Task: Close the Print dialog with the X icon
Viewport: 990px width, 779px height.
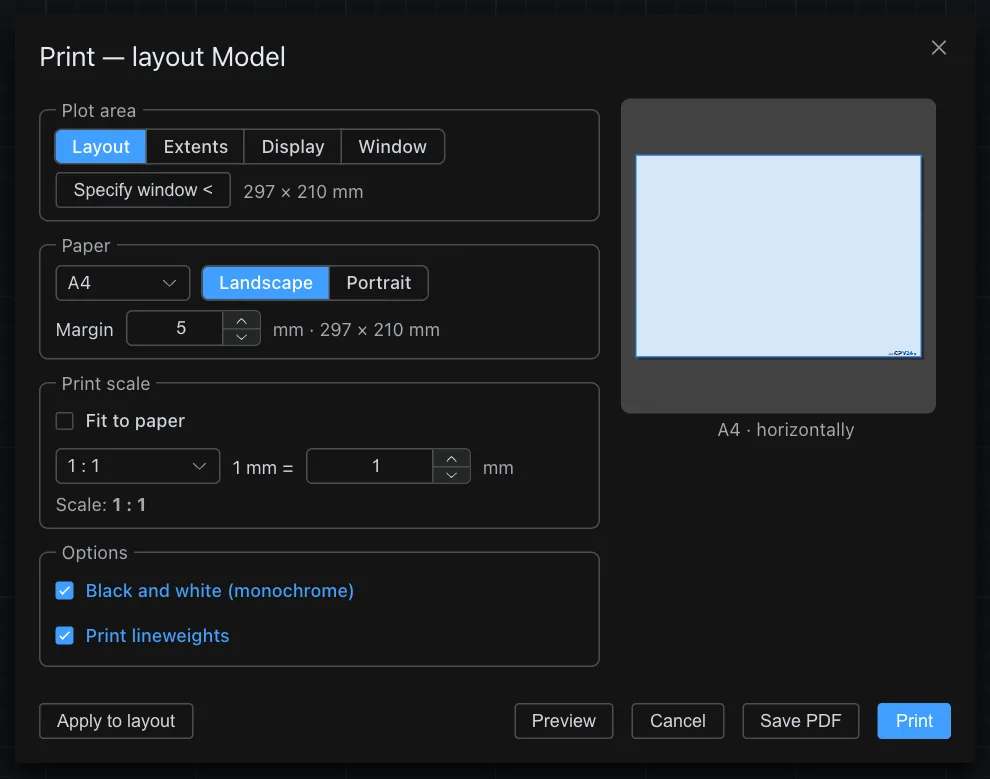Action: point(938,48)
